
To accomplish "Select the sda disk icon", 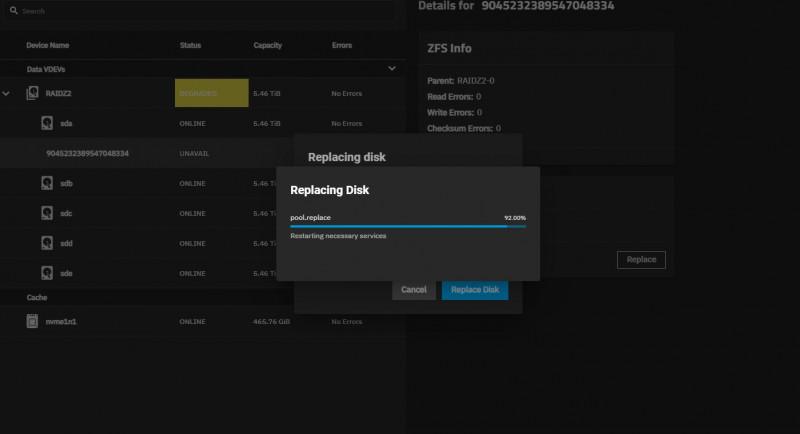I will 47,123.
